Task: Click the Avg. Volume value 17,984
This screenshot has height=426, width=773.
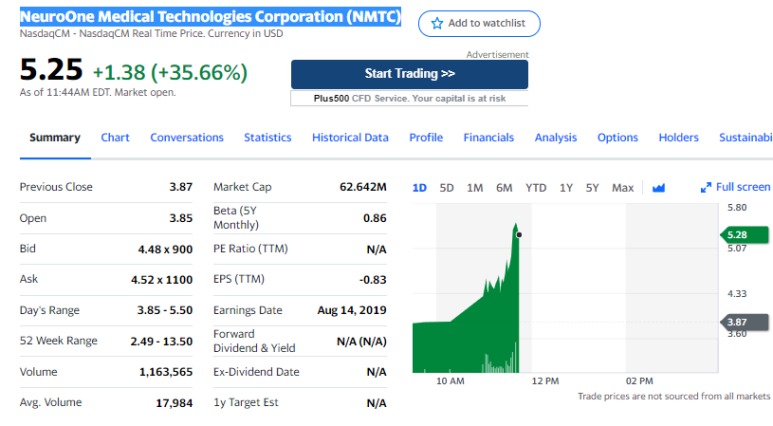Action: [174, 403]
